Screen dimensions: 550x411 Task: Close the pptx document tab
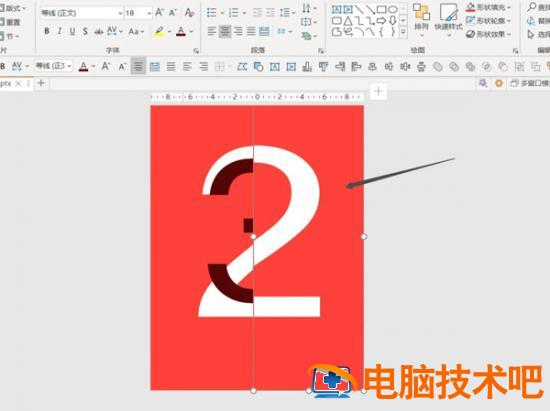coord(18,83)
